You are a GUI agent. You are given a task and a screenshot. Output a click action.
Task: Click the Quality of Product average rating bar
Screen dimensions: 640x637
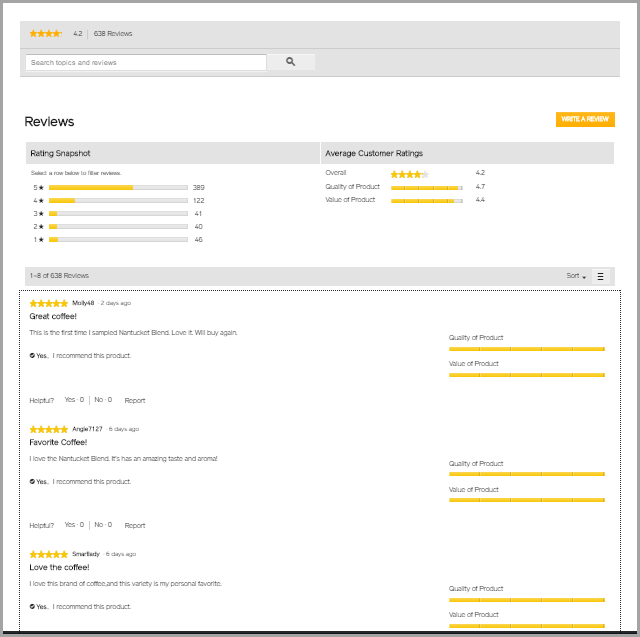point(425,187)
